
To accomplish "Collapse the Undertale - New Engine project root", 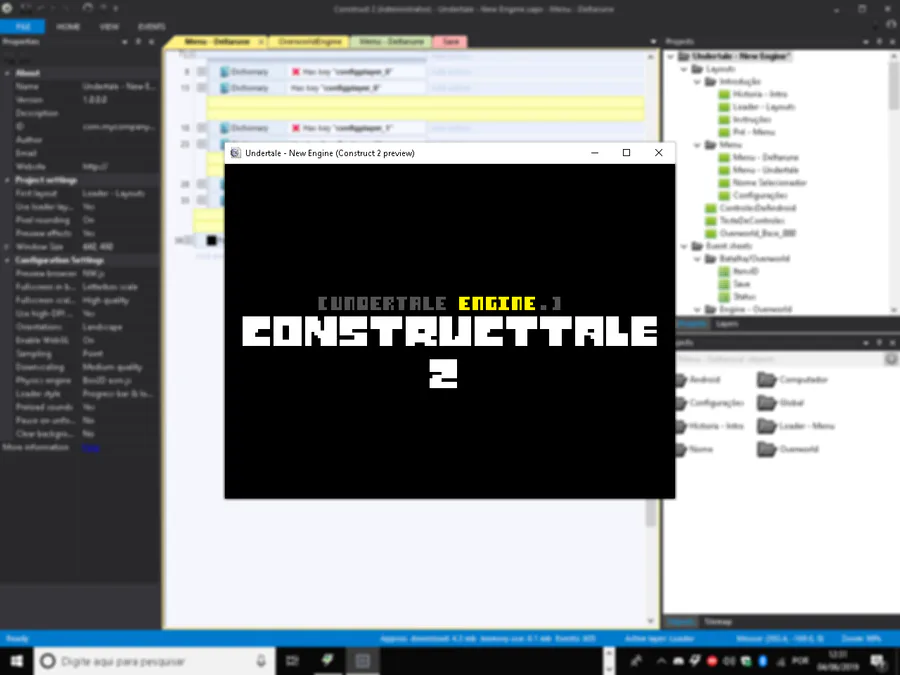I will [670, 56].
